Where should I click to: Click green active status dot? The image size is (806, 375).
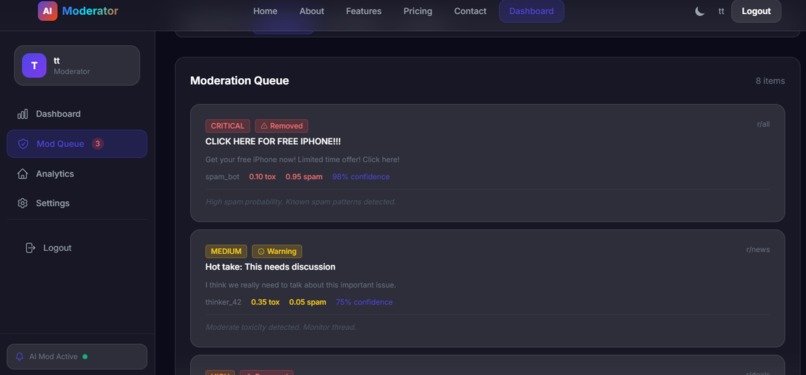pos(85,357)
